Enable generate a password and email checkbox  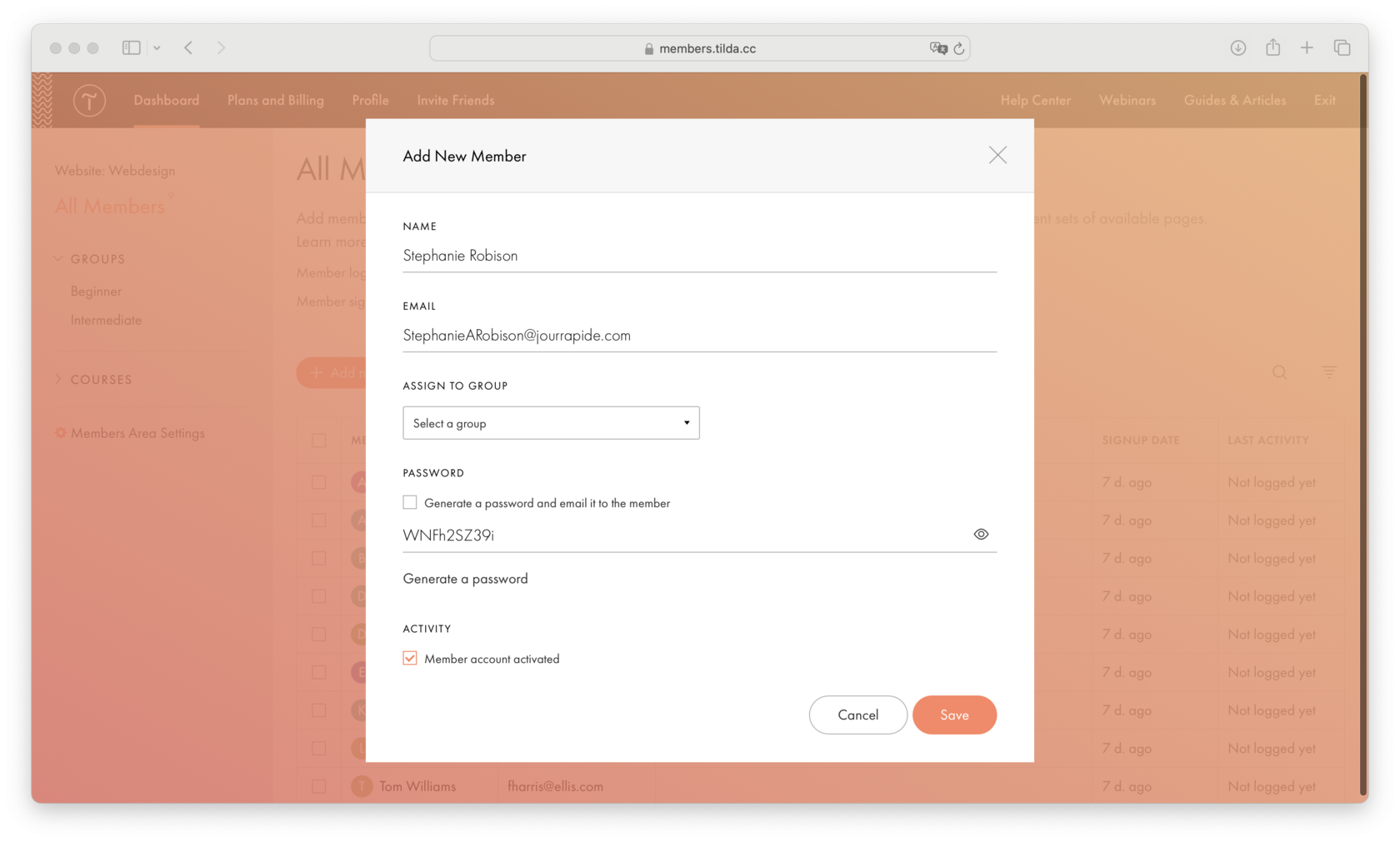coord(409,502)
